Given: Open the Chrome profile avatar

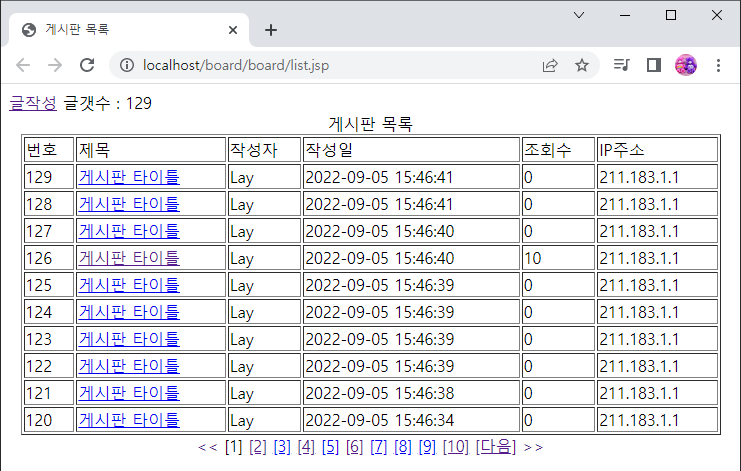Looking at the screenshot, I should click(686, 65).
